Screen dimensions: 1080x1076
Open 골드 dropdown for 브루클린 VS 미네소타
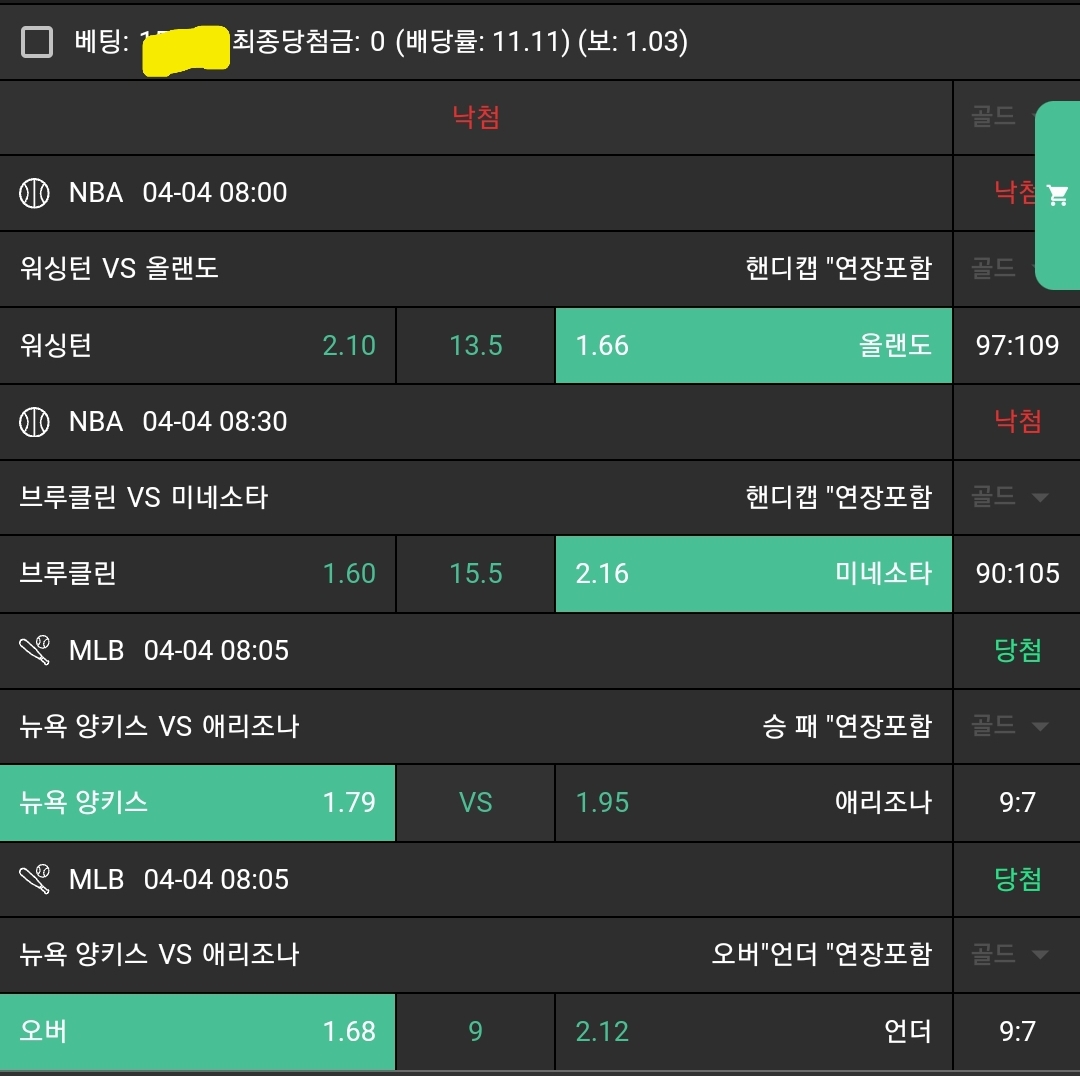click(1010, 497)
